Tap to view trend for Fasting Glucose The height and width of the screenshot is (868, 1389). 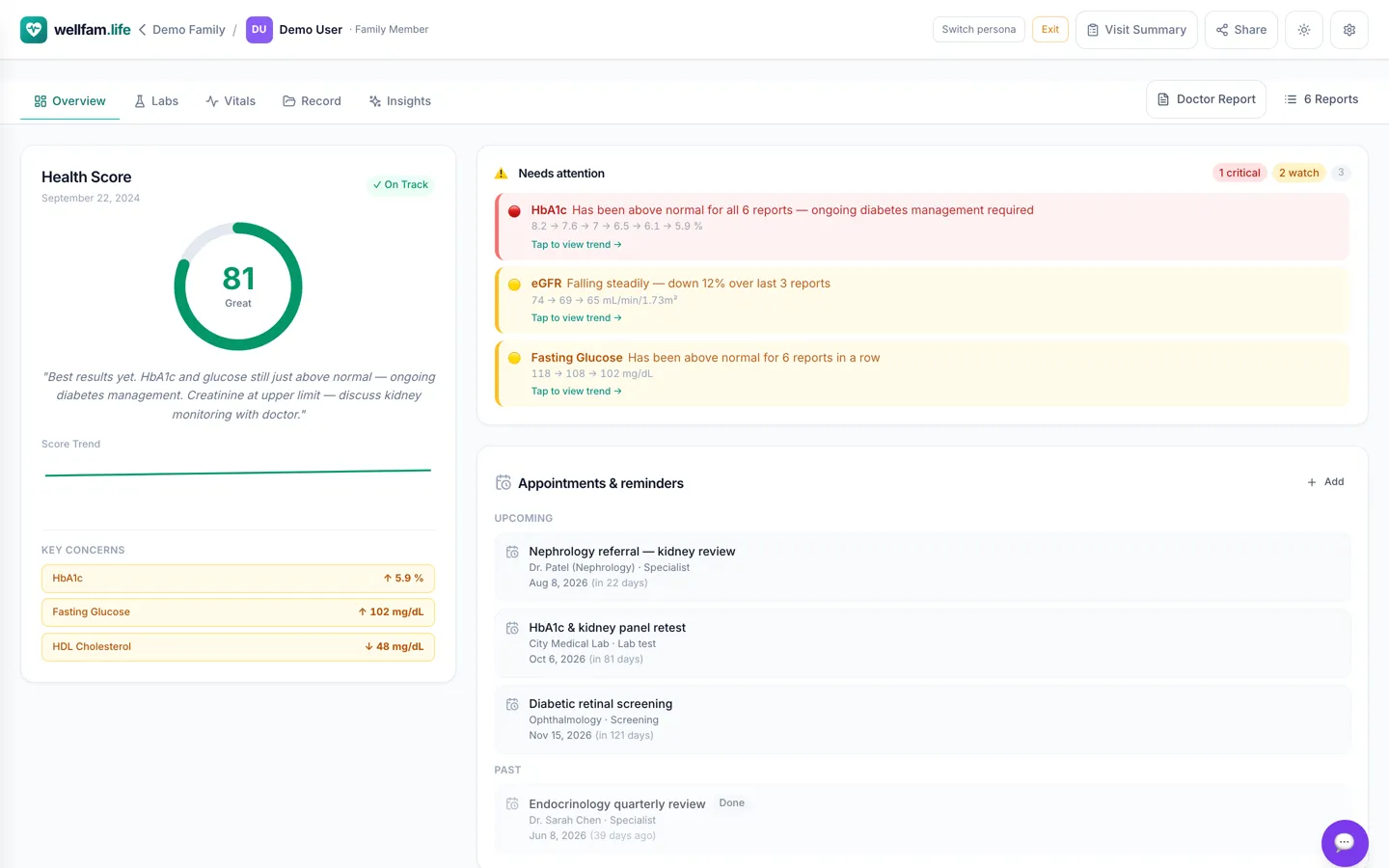point(576,392)
